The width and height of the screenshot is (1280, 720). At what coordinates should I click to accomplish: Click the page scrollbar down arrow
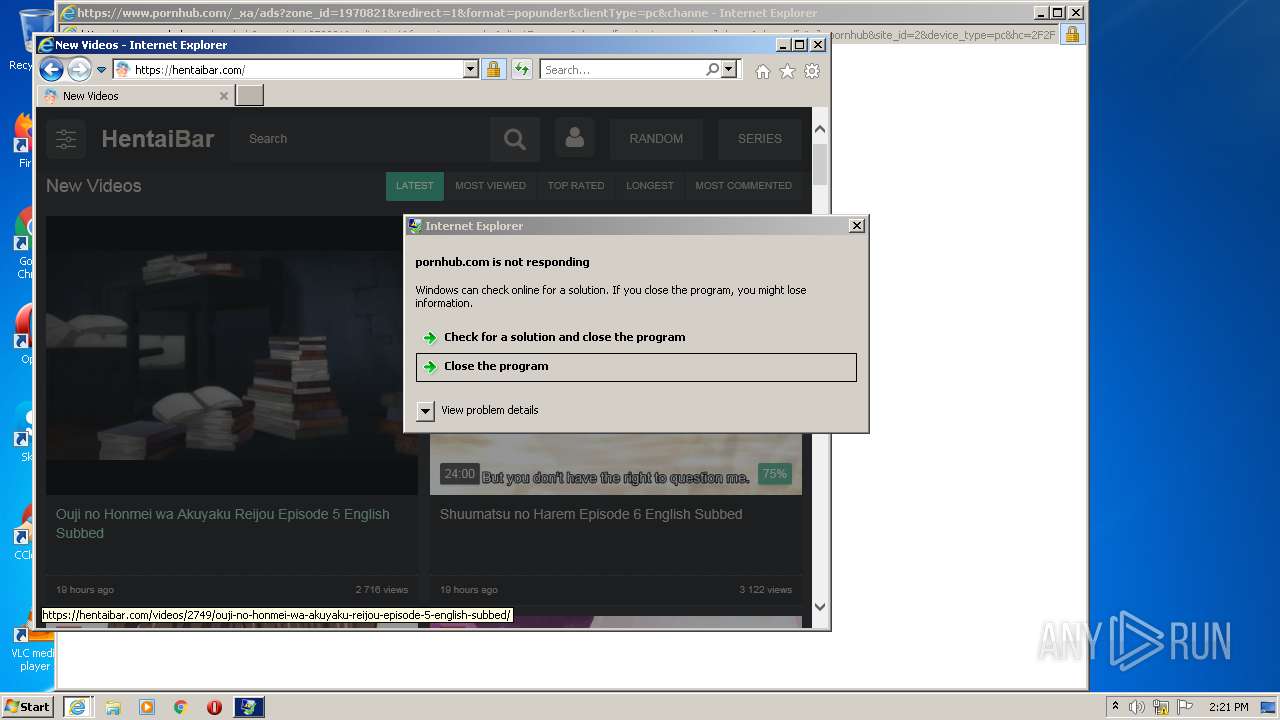pyautogui.click(x=820, y=606)
